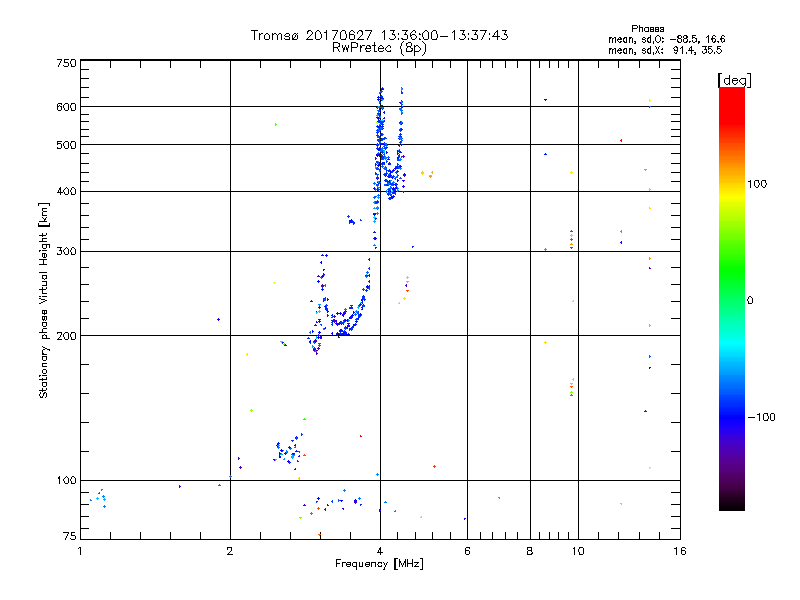Click the y-axis tick label '75'

coord(70,536)
